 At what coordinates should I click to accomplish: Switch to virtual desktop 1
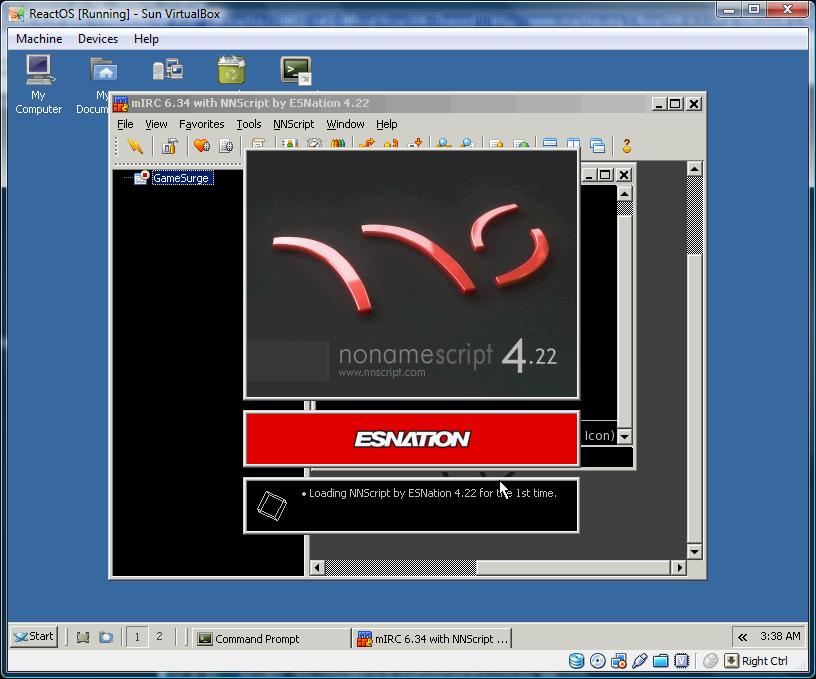tap(137, 637)
